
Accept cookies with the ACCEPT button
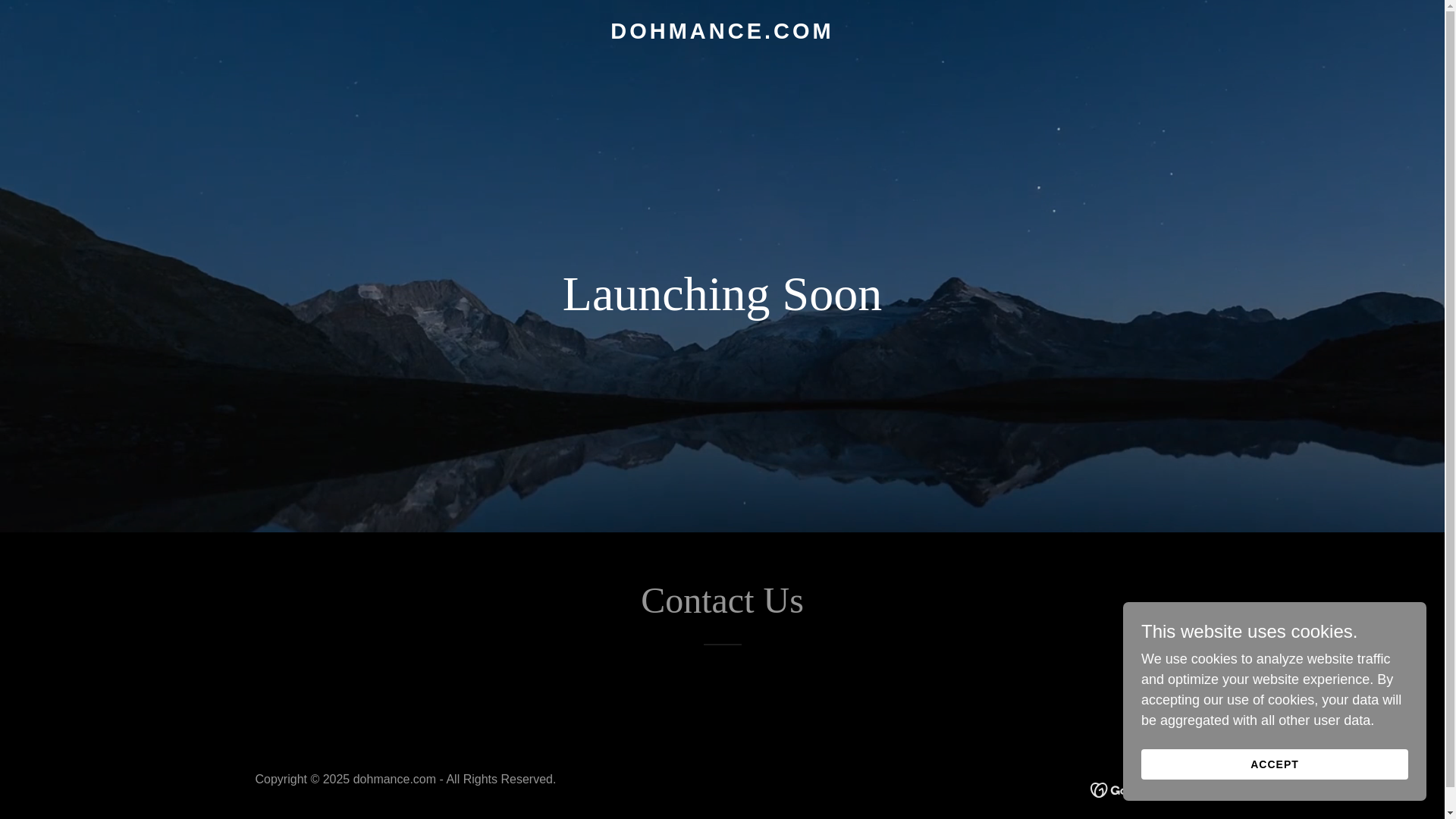point(1274,764)
